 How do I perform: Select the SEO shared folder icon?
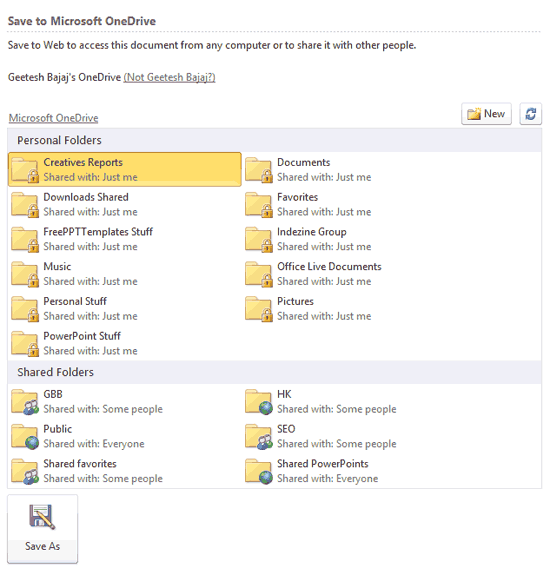[259, 436]
